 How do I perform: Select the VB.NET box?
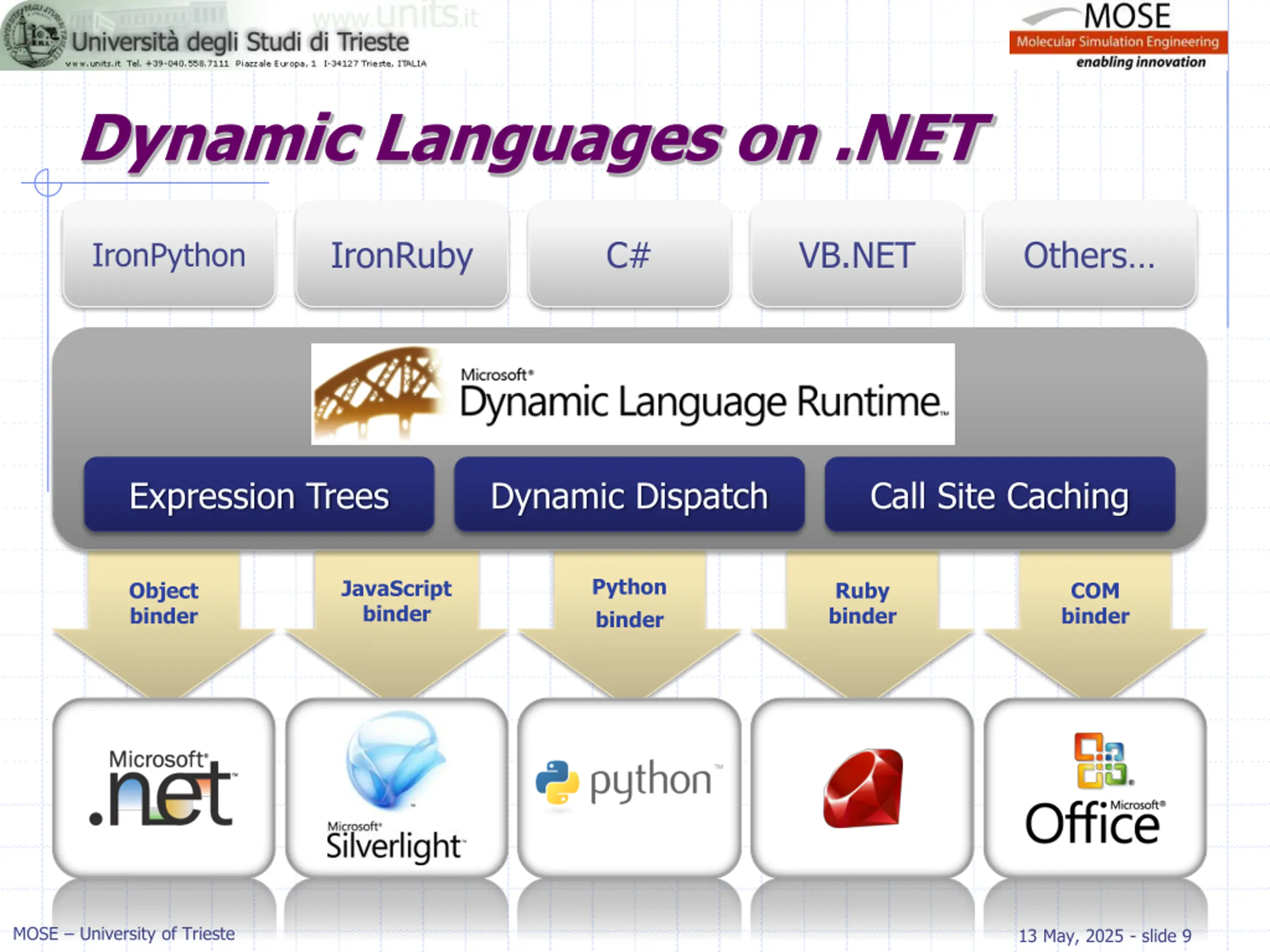click(x=857, y=254)
